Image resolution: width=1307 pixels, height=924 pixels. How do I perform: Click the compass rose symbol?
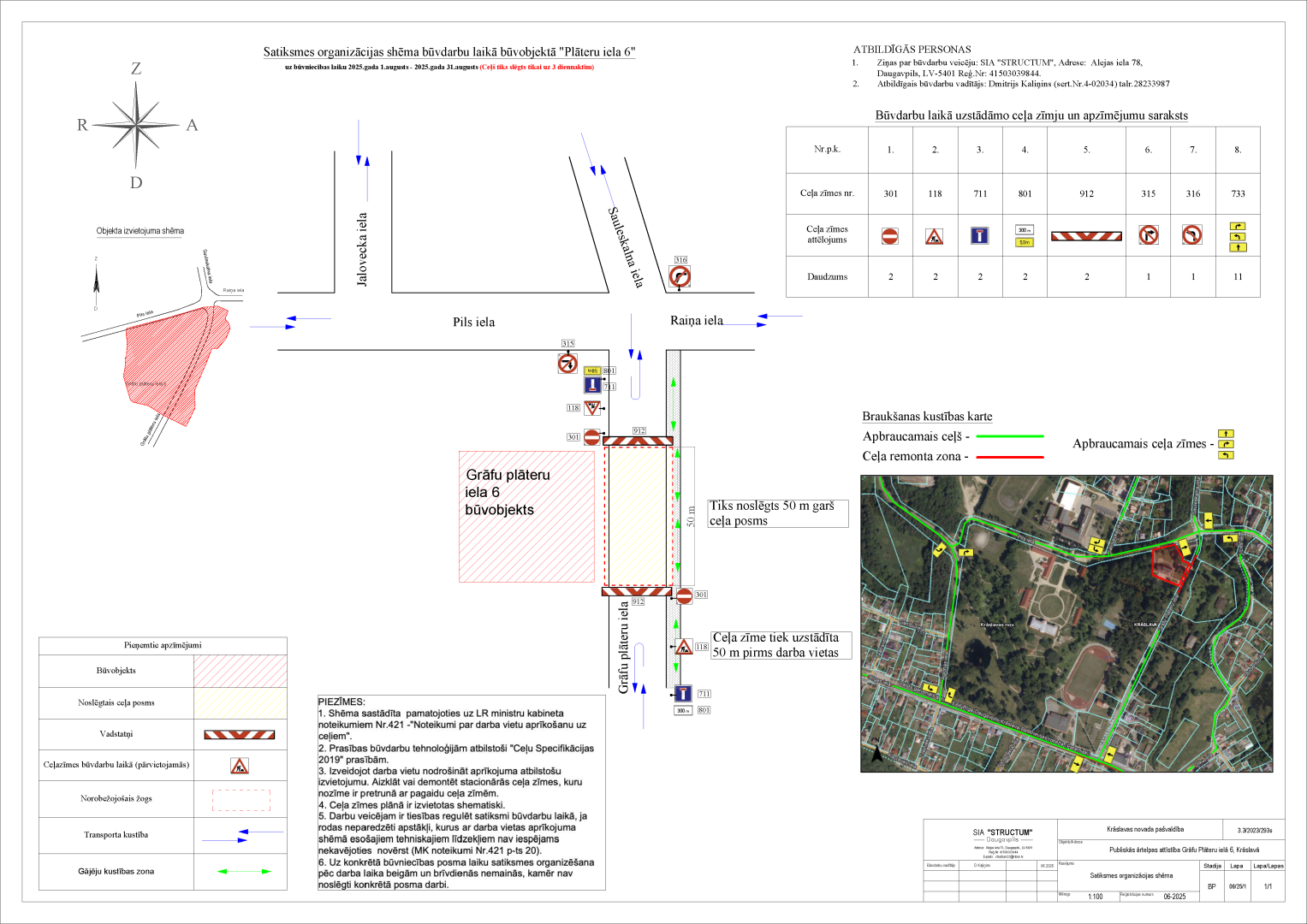tap(136, 125)
